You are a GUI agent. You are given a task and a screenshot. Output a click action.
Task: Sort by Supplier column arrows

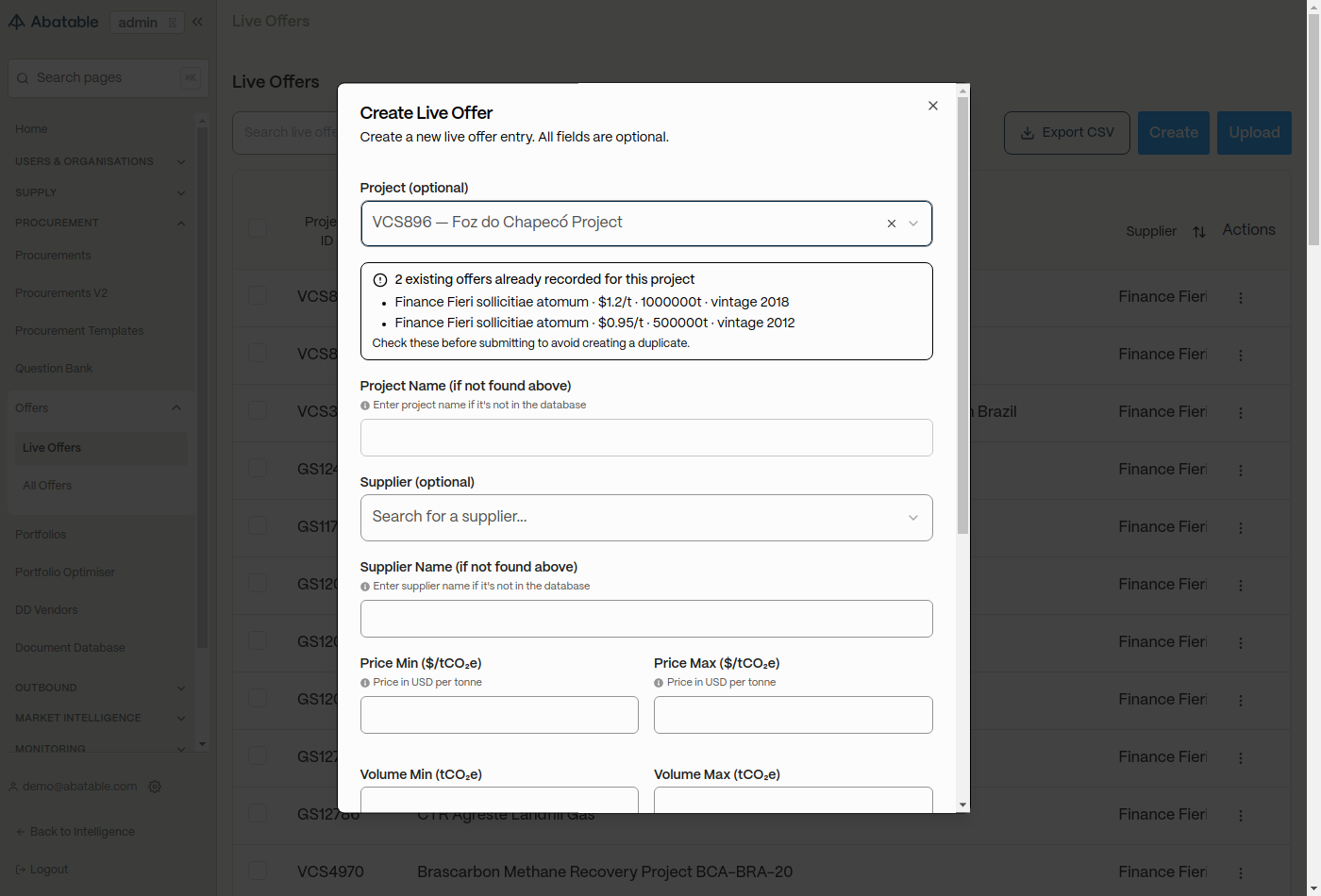point(1199,232)
